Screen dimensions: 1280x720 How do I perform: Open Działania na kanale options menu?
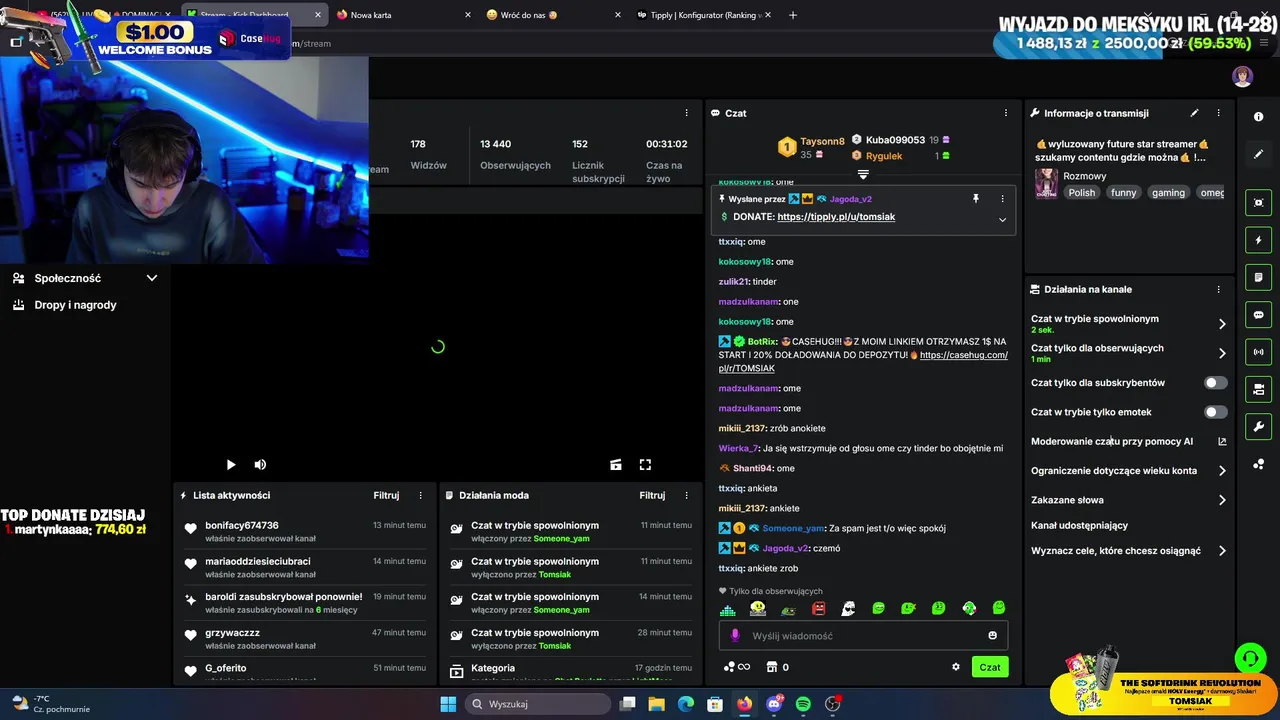click(x=1218, y=289)
